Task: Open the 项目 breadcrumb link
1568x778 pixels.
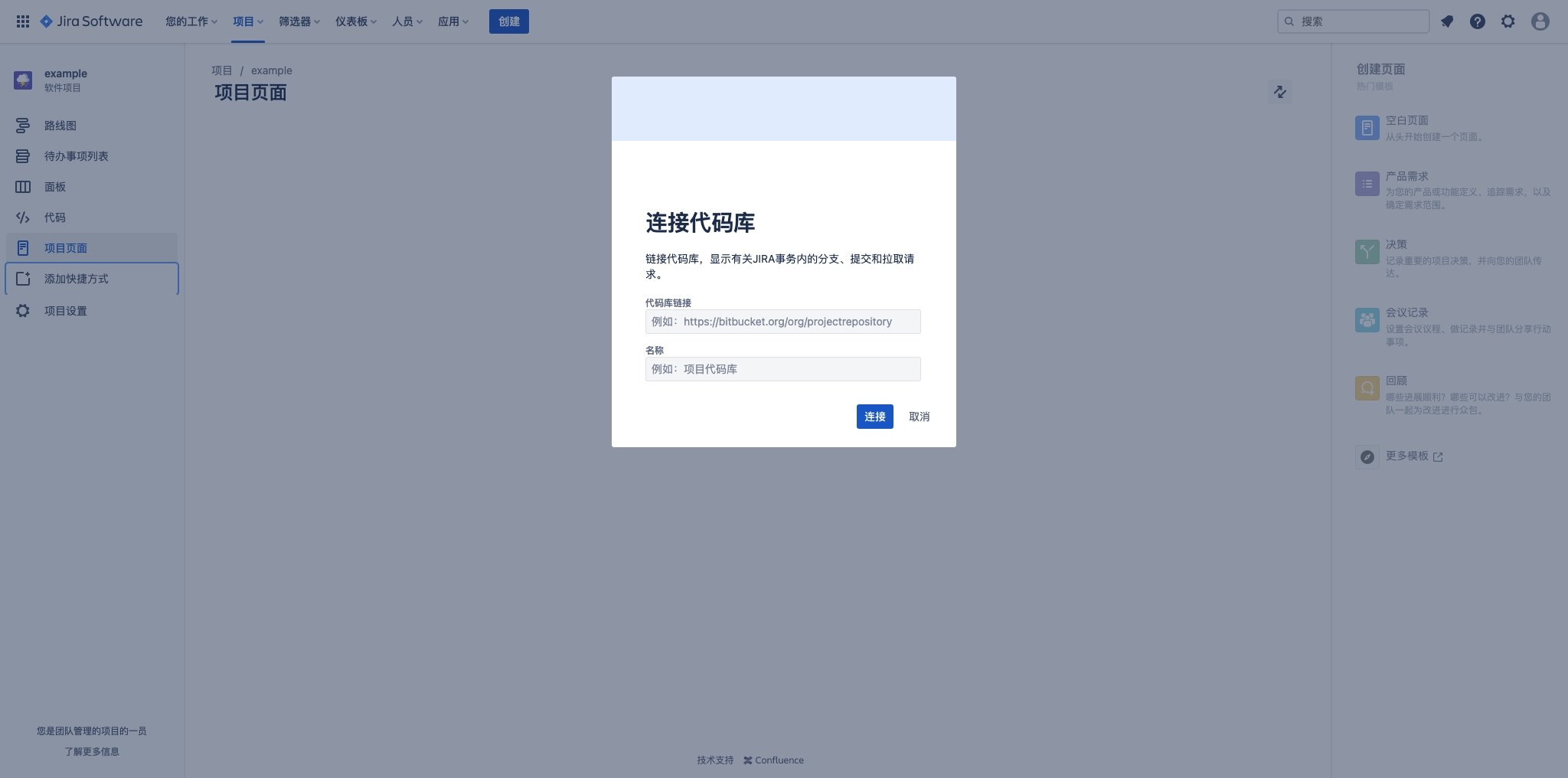Action: click(x=222, y=70)
